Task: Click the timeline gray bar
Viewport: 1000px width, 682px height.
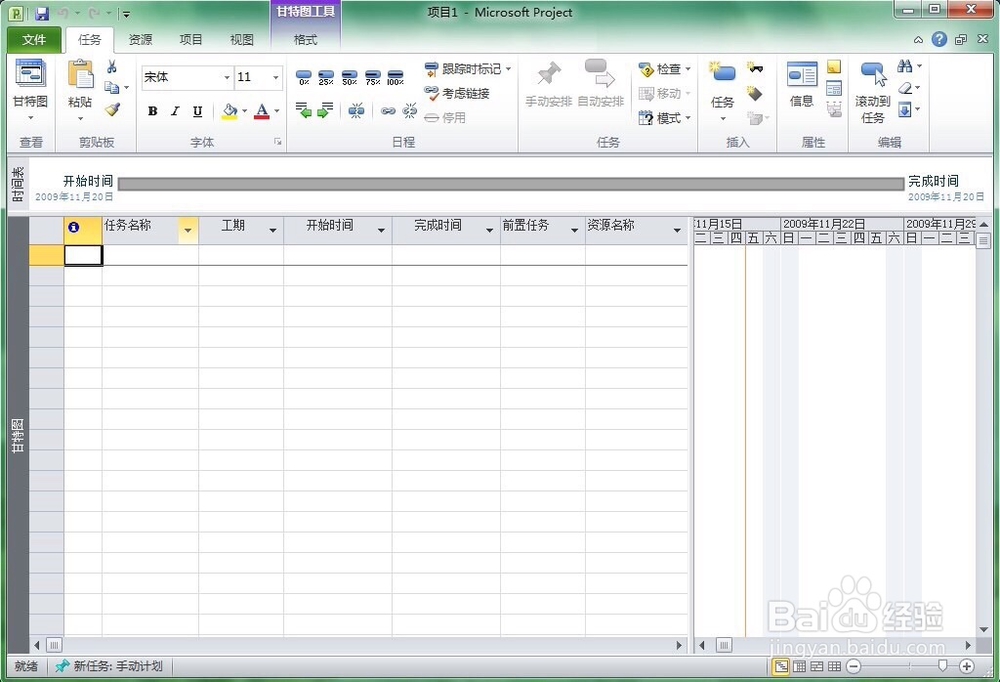Action: coord(511,184)
